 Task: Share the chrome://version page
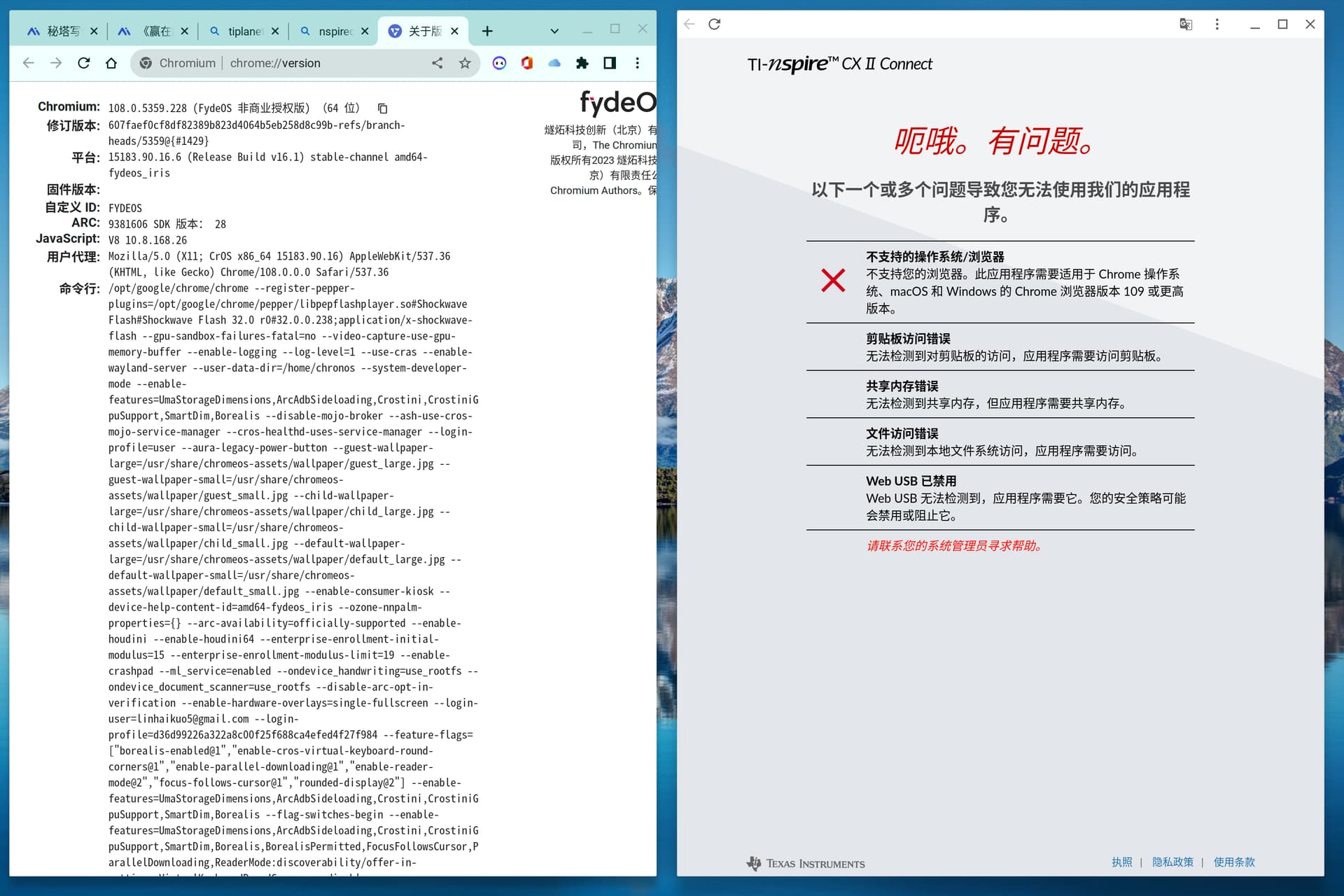coord(437,63)
